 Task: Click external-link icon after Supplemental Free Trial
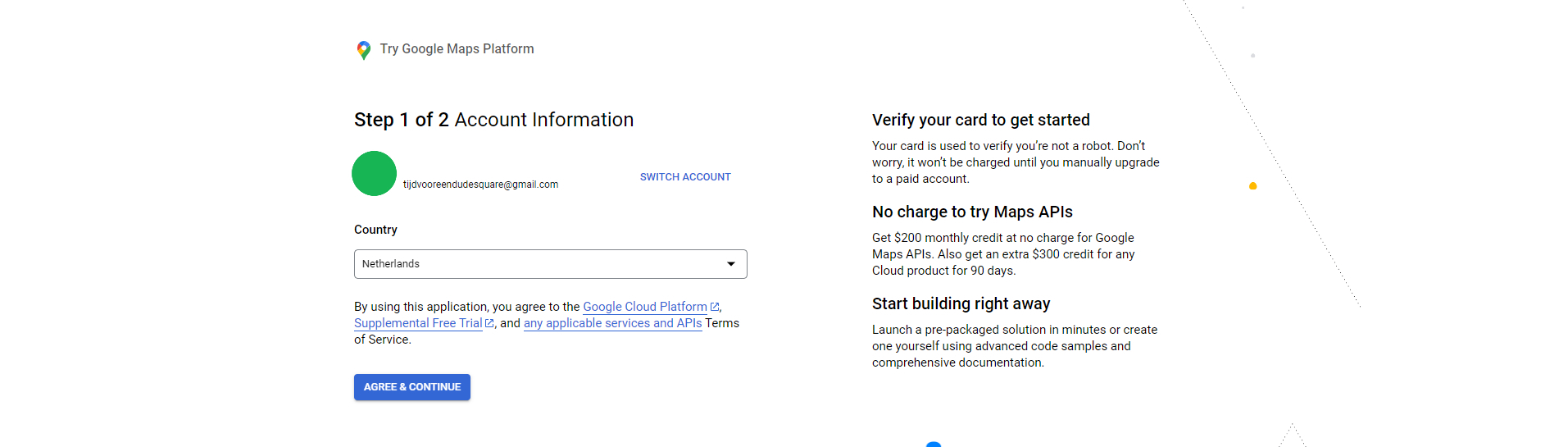point(489,323)
